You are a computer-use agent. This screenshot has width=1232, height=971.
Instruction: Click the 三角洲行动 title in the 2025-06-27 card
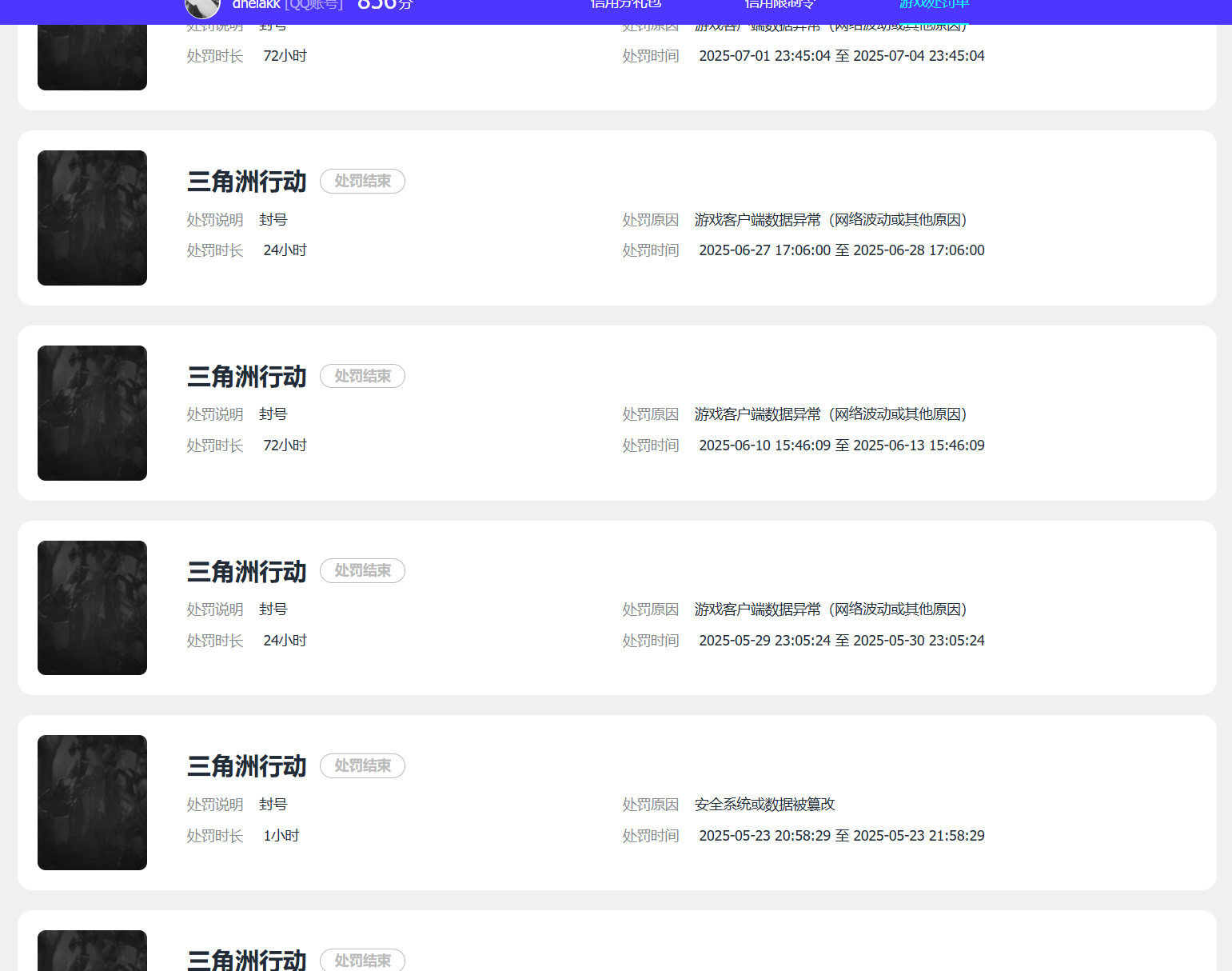[247, 182]
